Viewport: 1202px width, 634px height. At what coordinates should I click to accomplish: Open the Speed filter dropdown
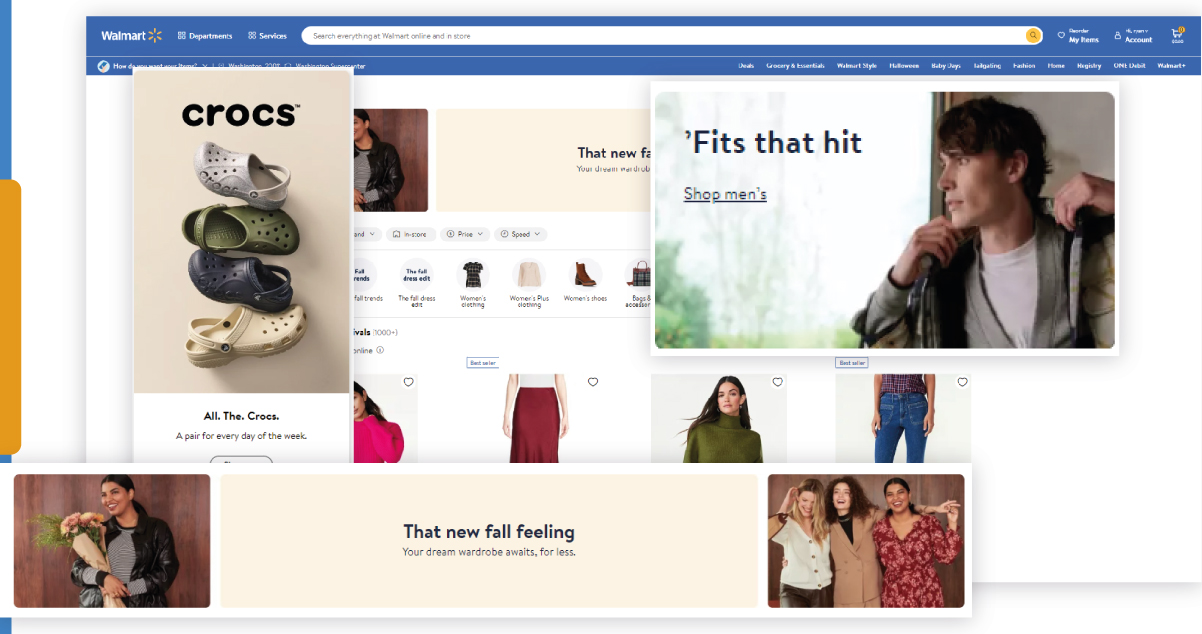[521, 233]
